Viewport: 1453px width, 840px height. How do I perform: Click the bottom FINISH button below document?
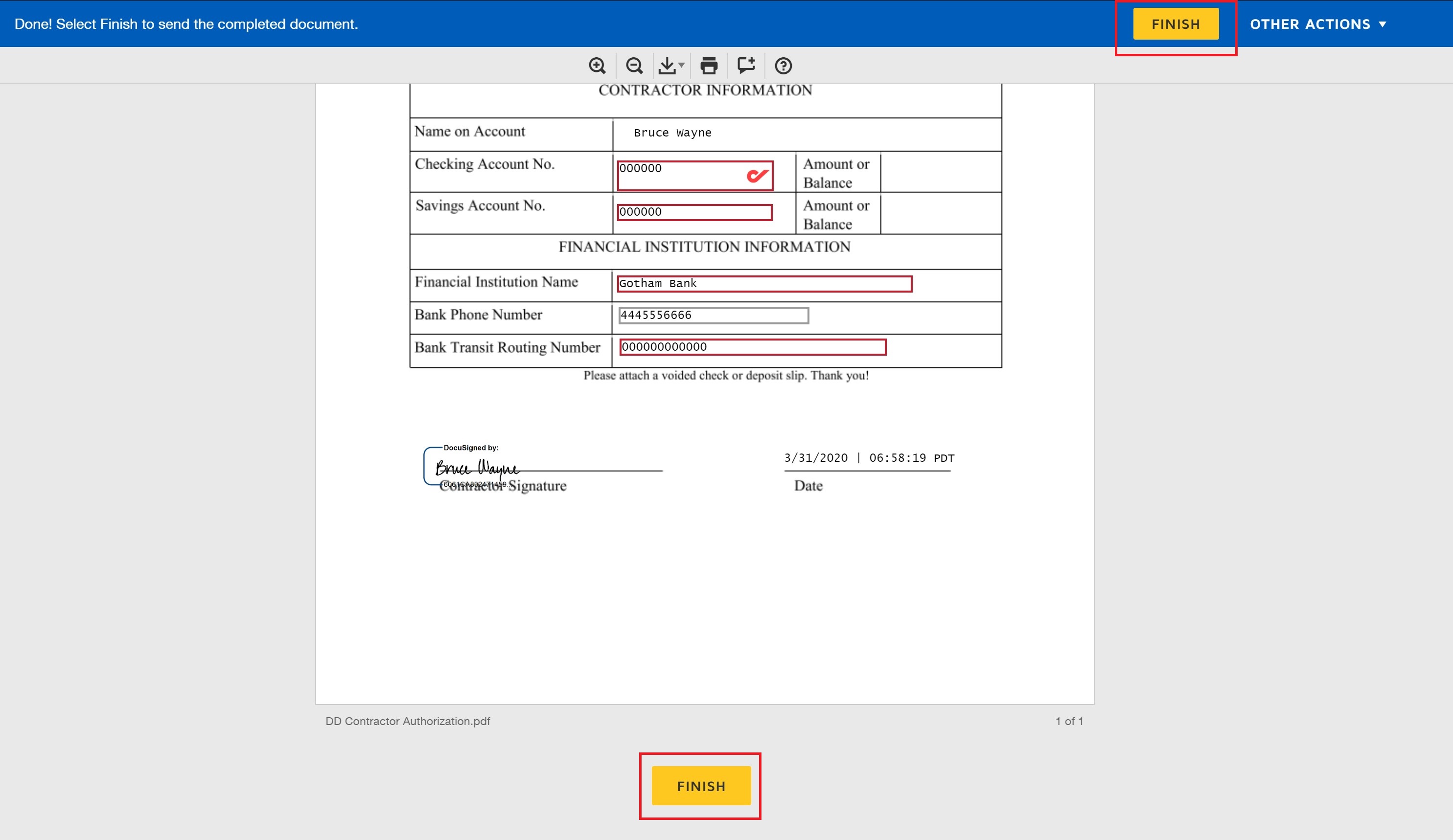(701, 786)
